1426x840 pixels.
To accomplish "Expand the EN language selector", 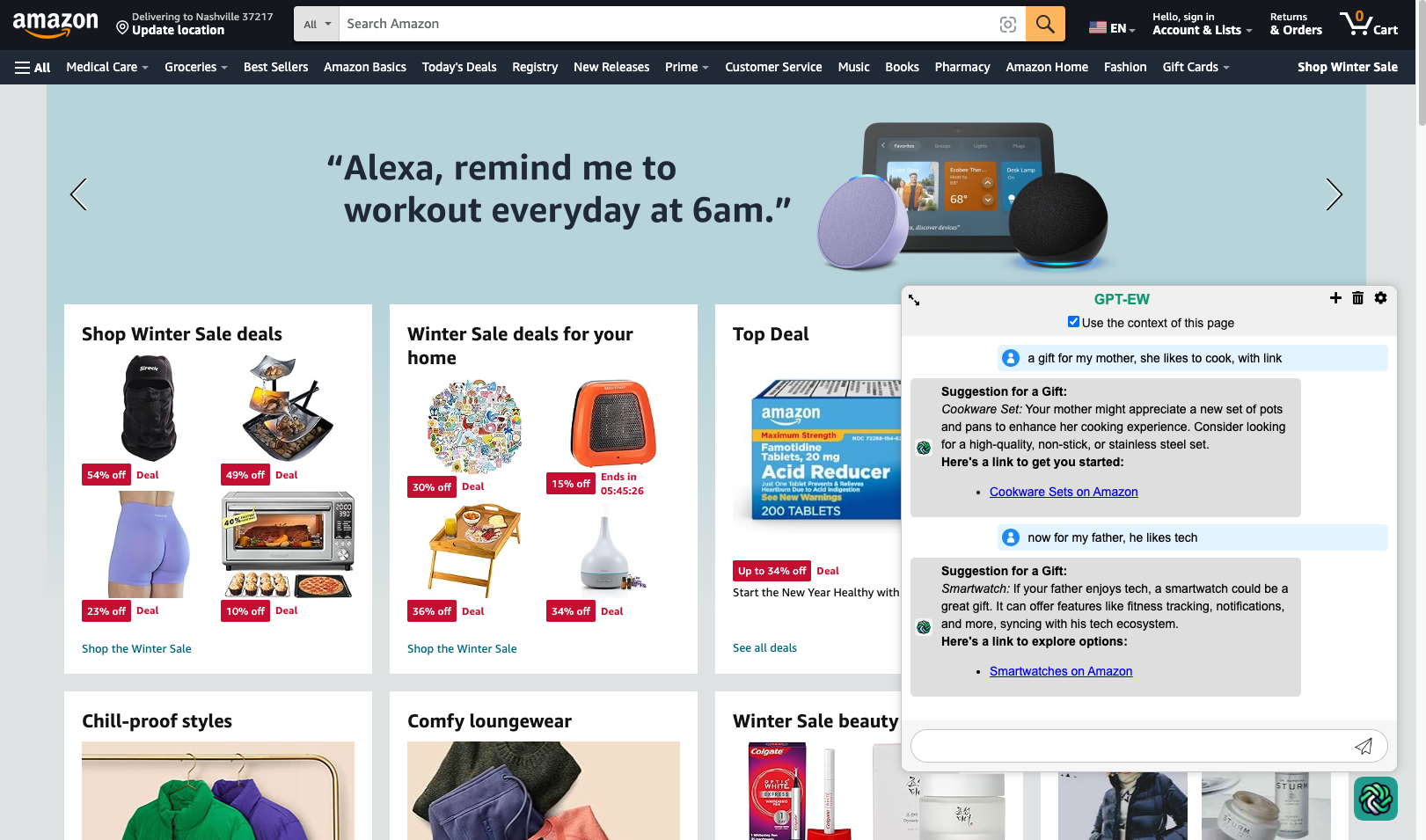I will point(1112,28).
